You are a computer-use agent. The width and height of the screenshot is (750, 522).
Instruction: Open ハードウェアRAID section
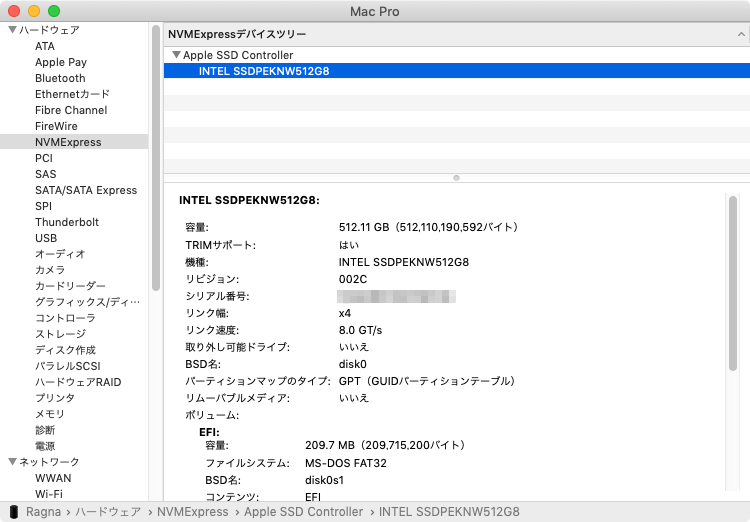78,382
